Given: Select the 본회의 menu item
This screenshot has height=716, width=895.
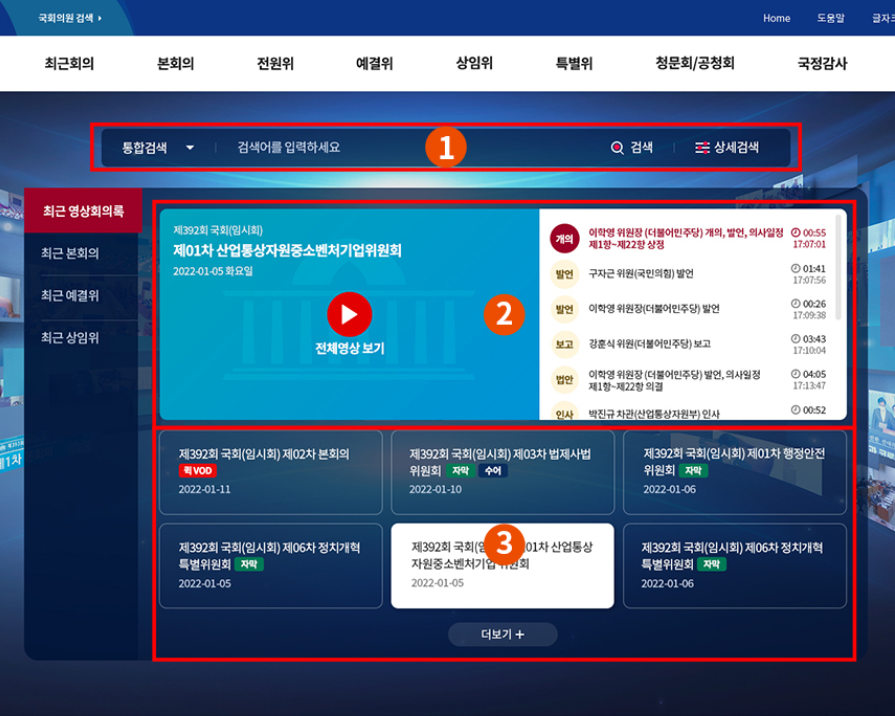Looking at the screenshot, I should [x=174, y=62].
